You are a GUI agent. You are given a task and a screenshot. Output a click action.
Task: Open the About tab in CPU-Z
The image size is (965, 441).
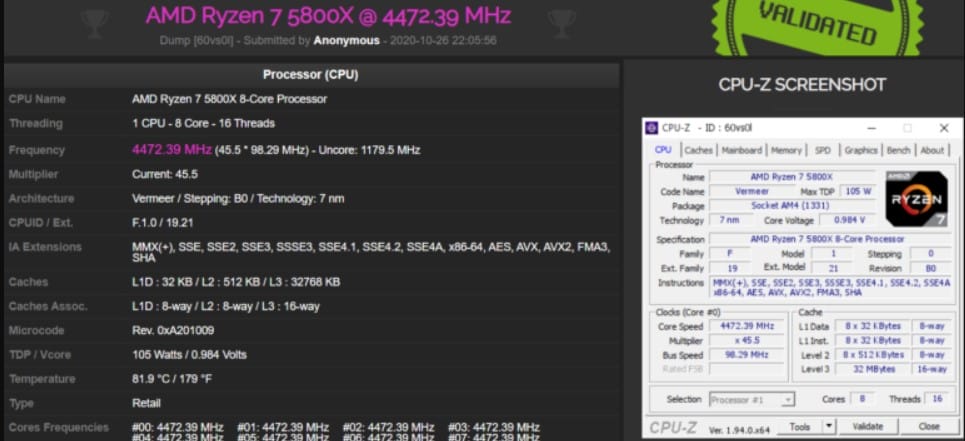point(932,150)
